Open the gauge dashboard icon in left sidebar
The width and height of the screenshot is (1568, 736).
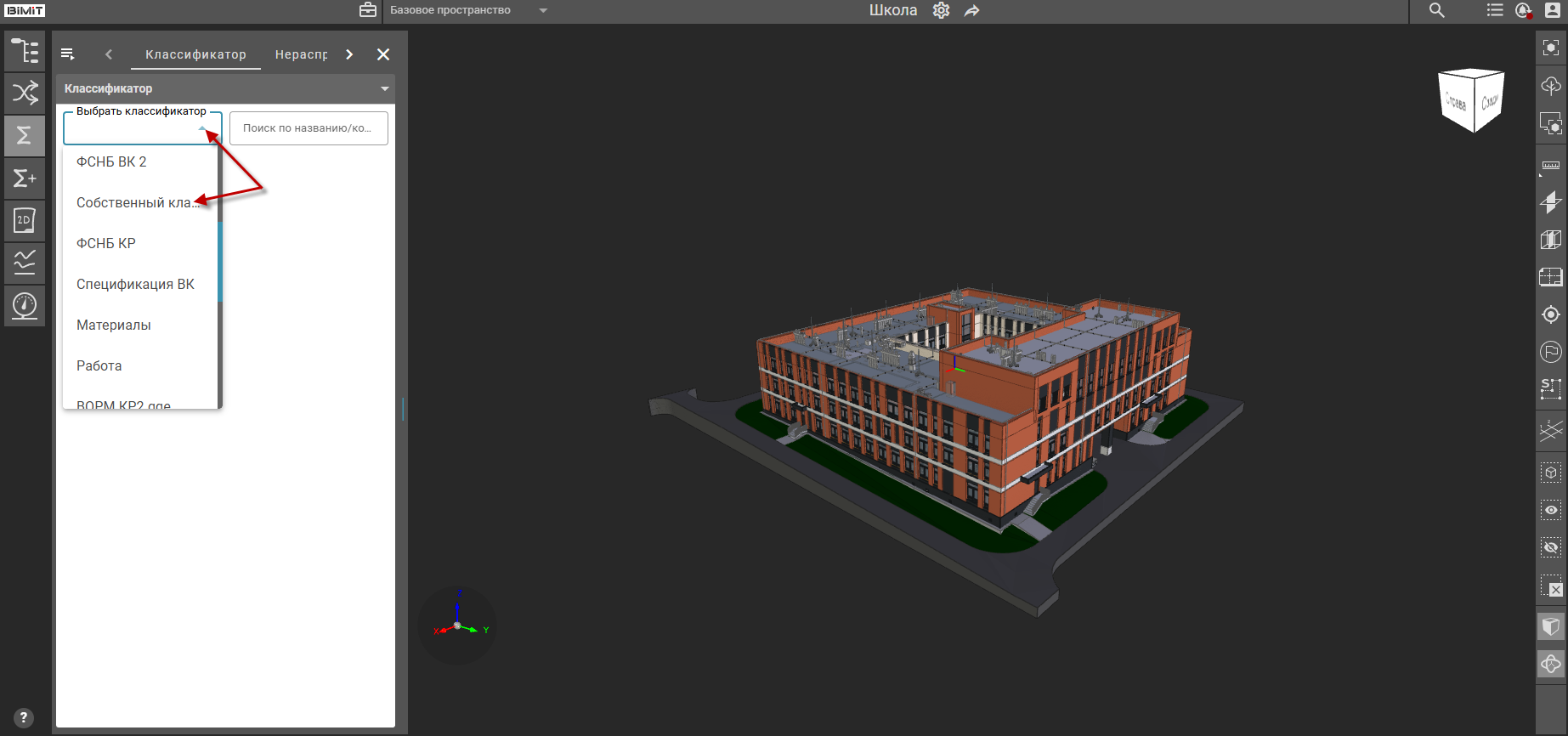click(25, 305)
